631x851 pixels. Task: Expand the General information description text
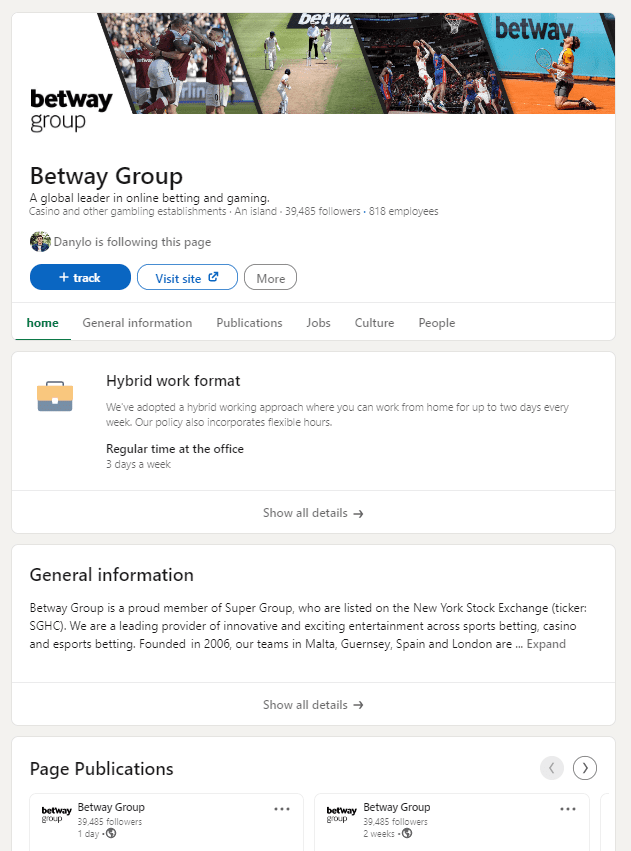[546, 644]
